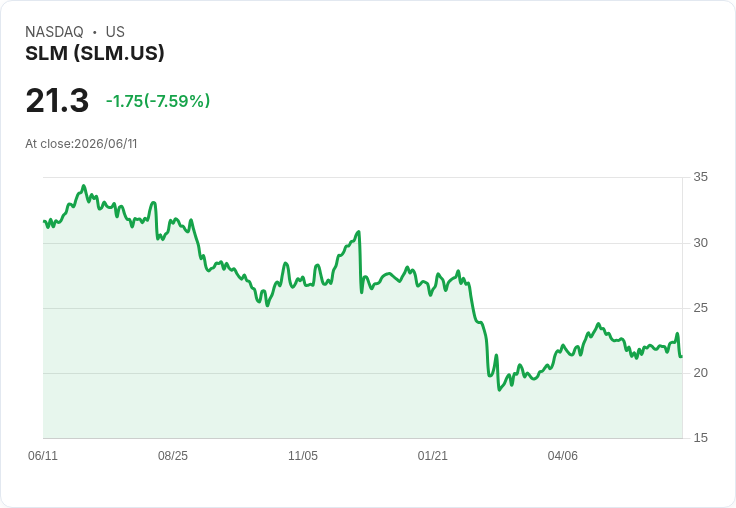The width and height of the screenshot is (736, 508).
Task: Click the US market label
Action: (x=115, y=32)
